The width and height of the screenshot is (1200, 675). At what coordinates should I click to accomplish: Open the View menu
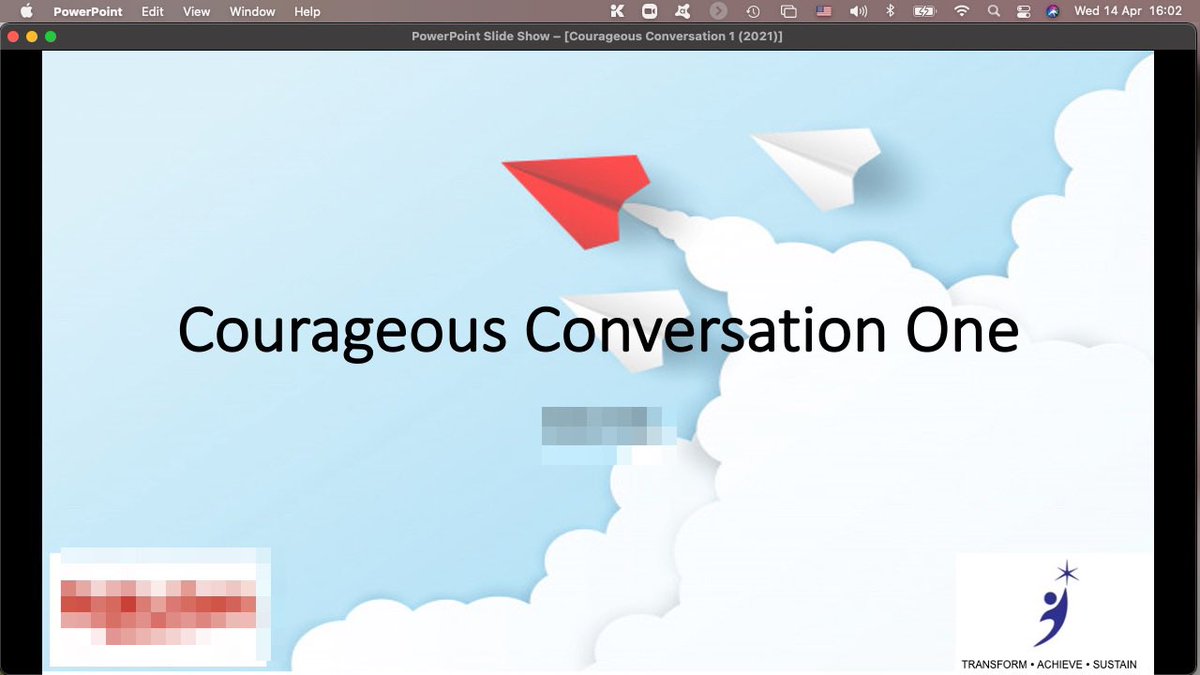click(196, 11)
